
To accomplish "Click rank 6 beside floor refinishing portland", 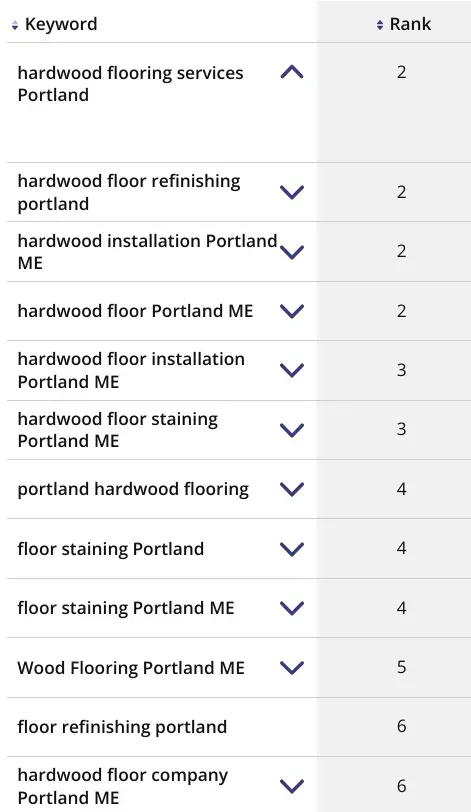I will click(402, 726).
